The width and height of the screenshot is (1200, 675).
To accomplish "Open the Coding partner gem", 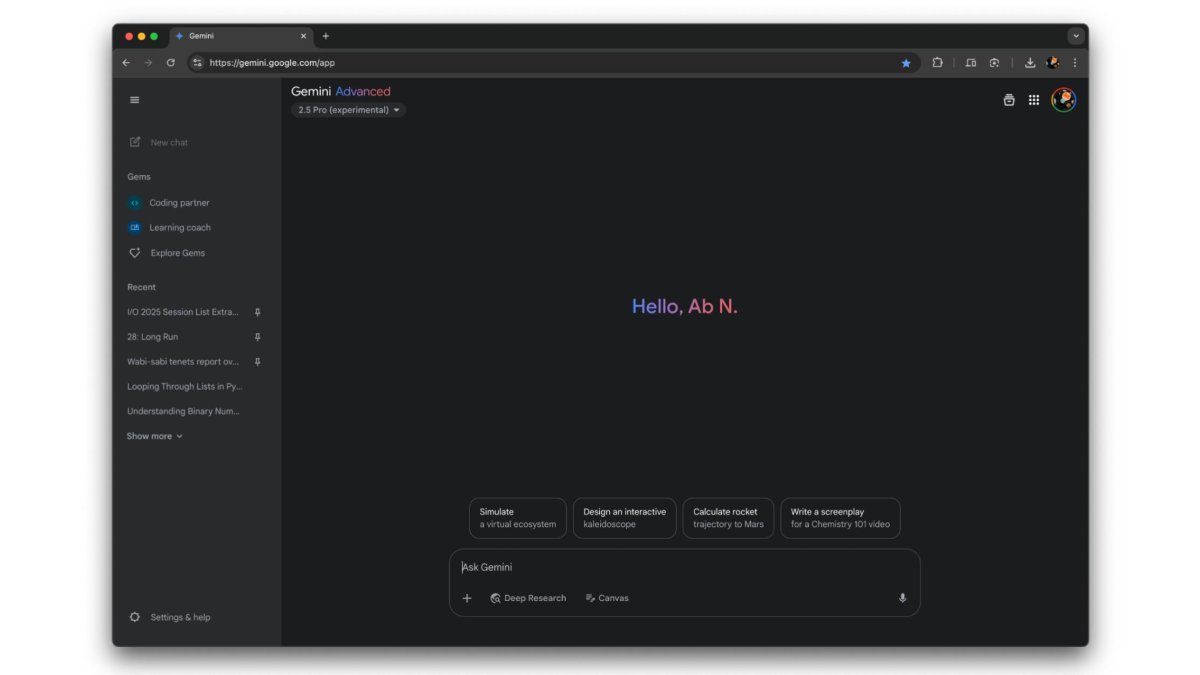I will (170, 203).
